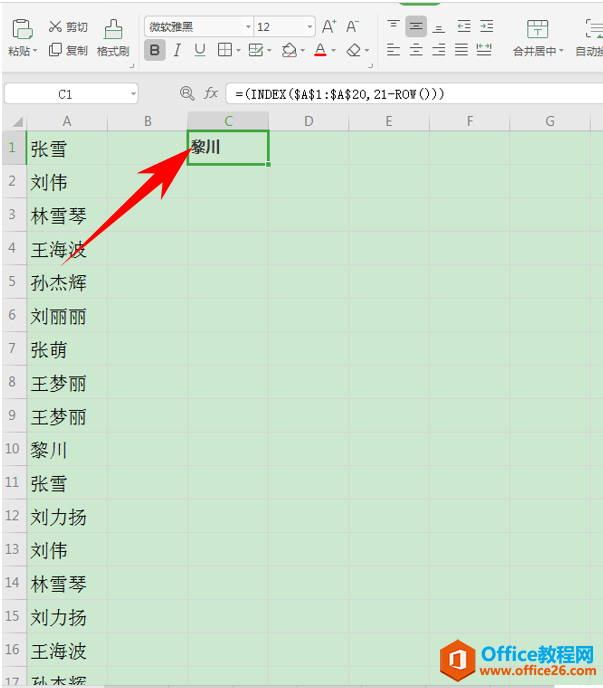Click the red font color icon
This screenshot has width=603, height=688.
click(x=320, y=50)
